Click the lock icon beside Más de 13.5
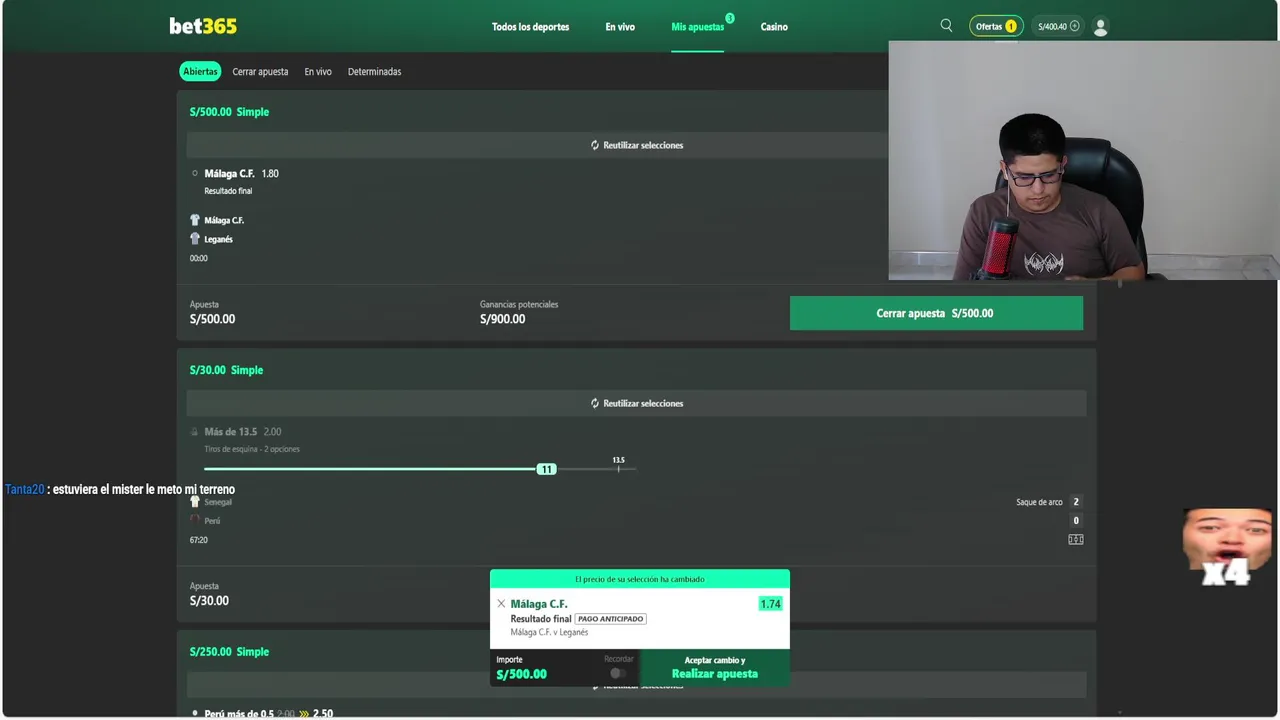Viewport: 1280px width, 720px height. pos(195,432)
